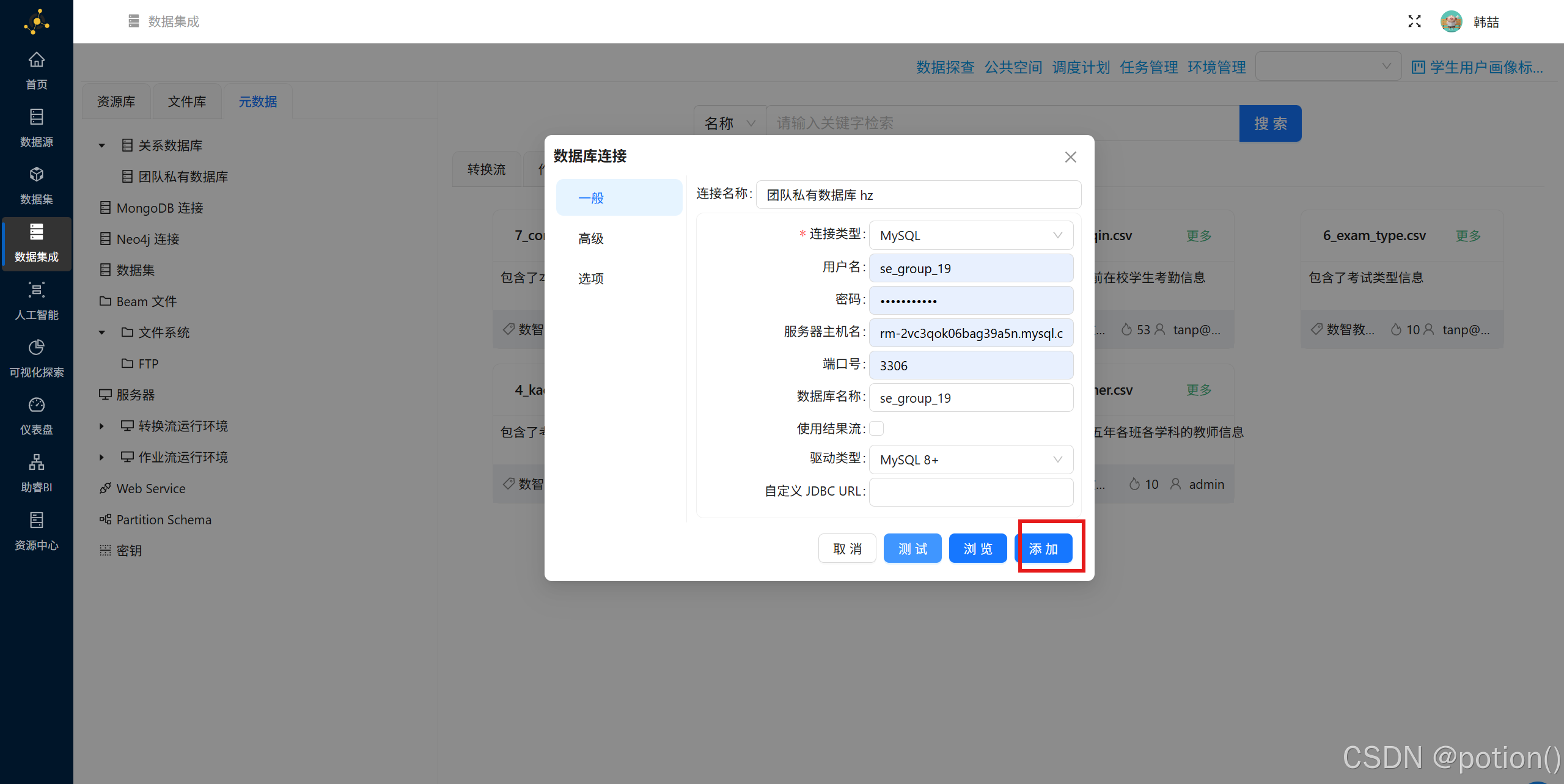Click the Web Service link icon in tree

pyautogui.click(x=105, y=488)
